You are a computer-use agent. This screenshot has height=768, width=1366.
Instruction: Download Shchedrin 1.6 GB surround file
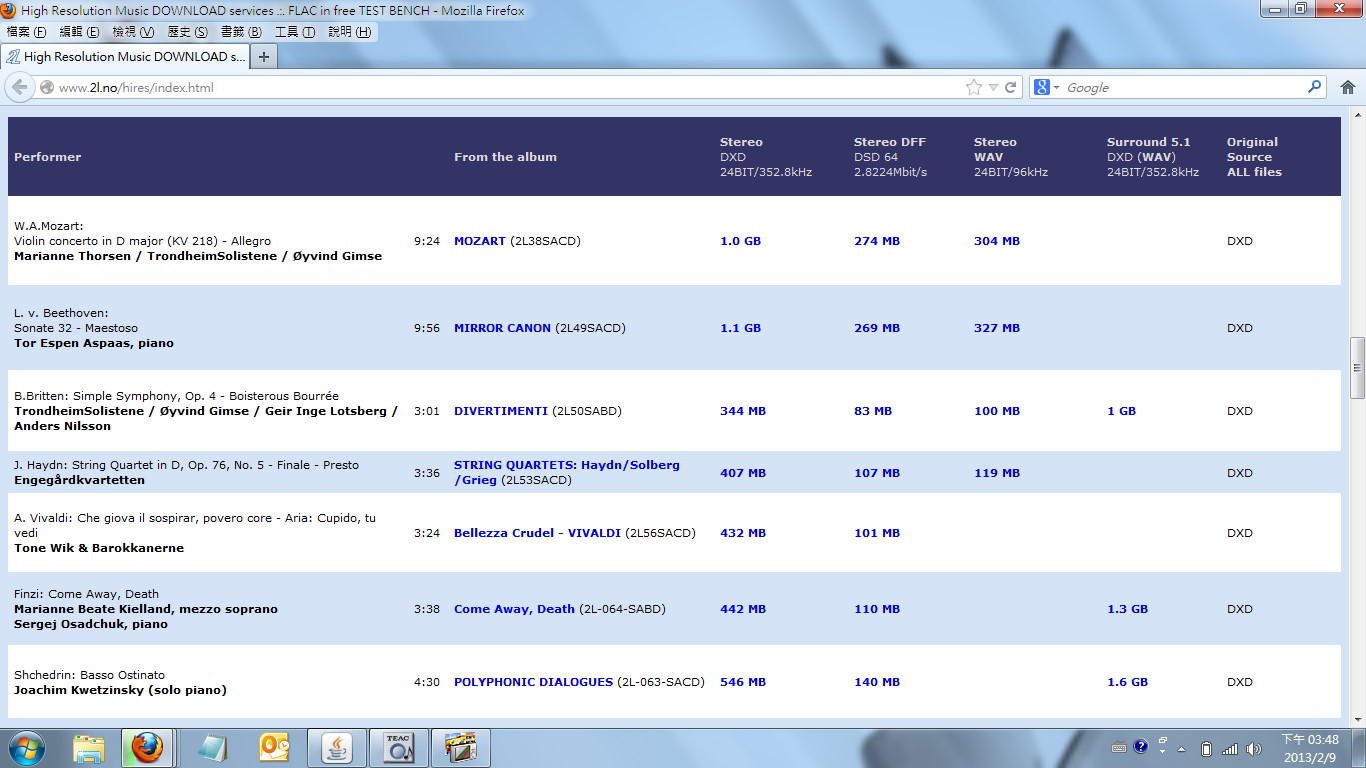click(1127, 682)
